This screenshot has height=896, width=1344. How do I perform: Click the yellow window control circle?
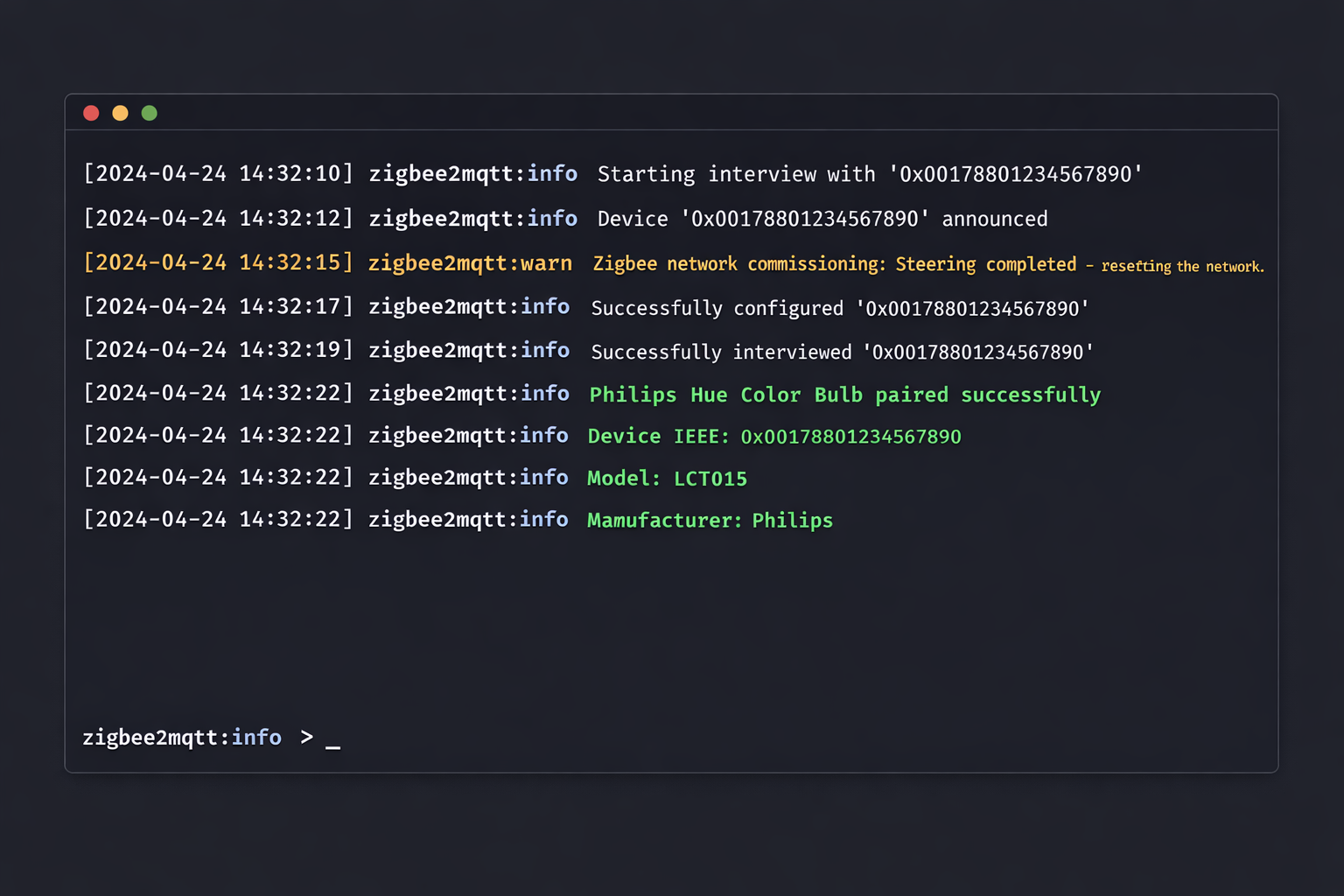tap(120, 113)
